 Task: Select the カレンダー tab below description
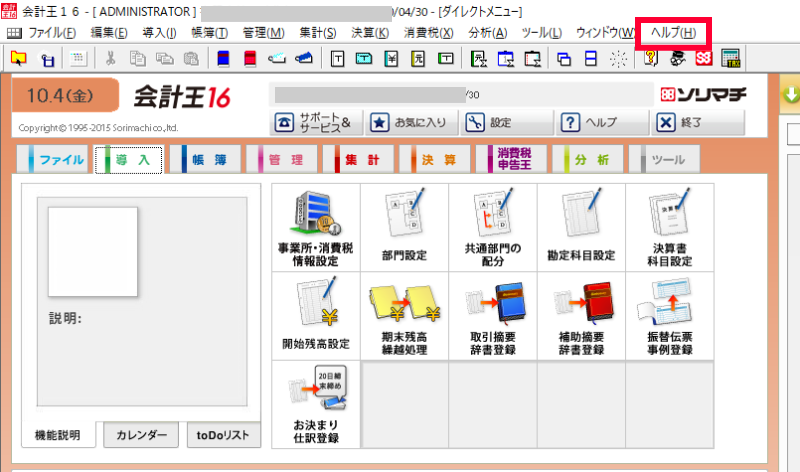[141, 435]
